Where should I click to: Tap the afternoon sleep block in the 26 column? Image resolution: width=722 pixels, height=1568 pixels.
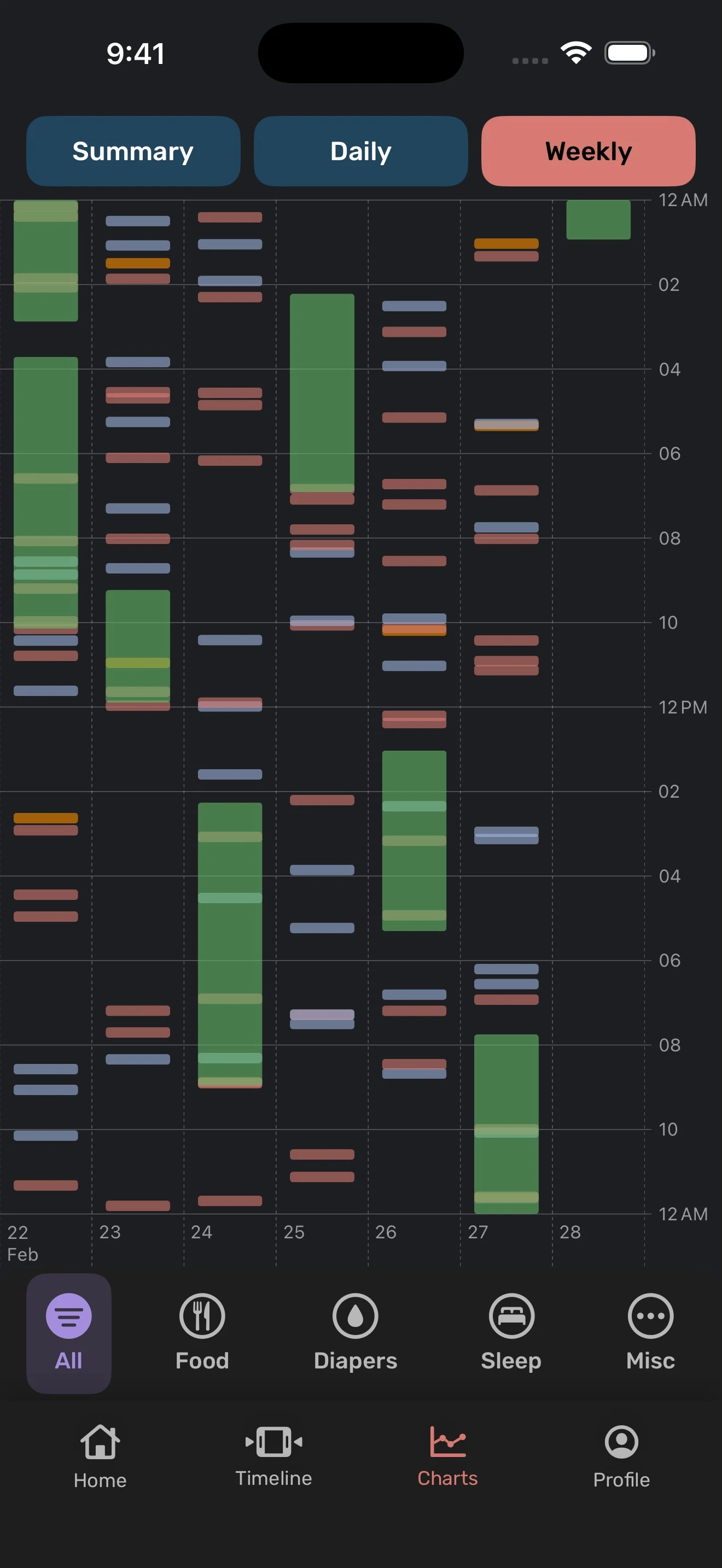click(x=414, y=841)
